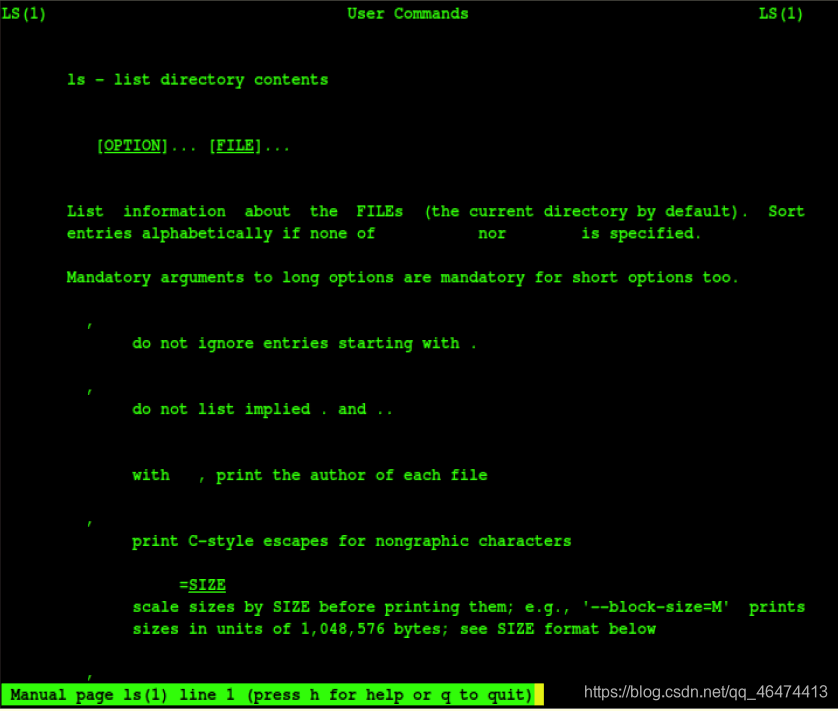
Task: Click the '--block-size=M' example text
Action: pos(656,607)
